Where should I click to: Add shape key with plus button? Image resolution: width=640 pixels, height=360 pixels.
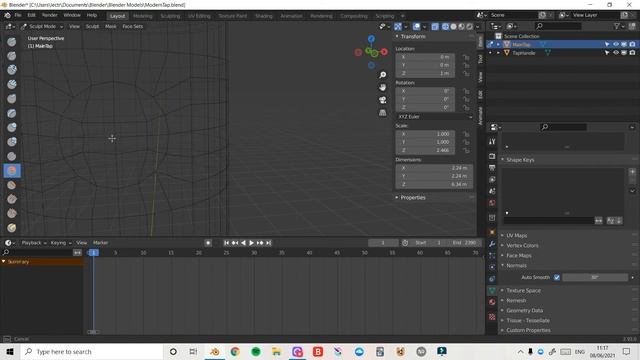[x=632, y=172]
